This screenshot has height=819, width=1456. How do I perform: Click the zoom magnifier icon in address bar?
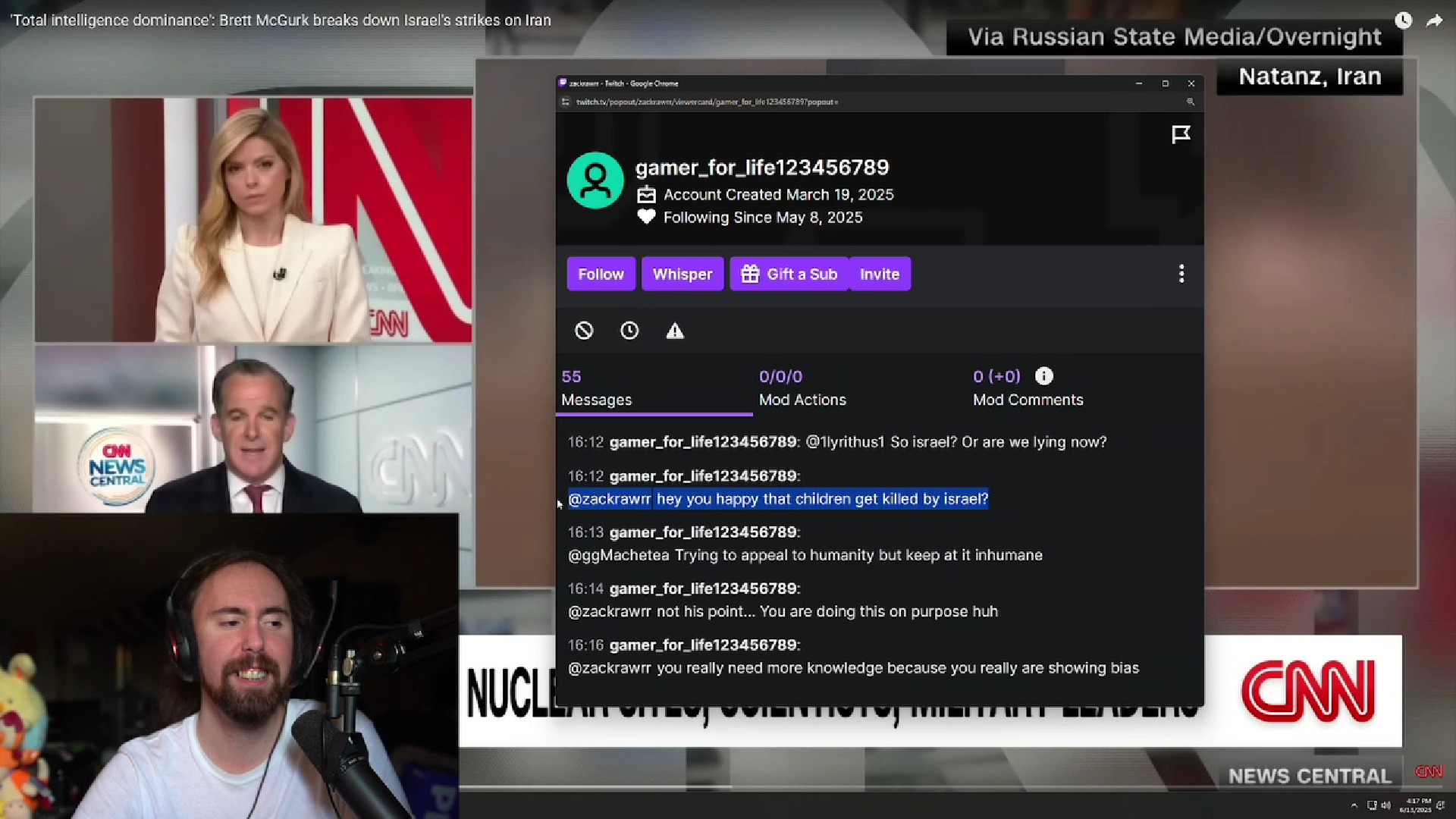pos(1191,102)
